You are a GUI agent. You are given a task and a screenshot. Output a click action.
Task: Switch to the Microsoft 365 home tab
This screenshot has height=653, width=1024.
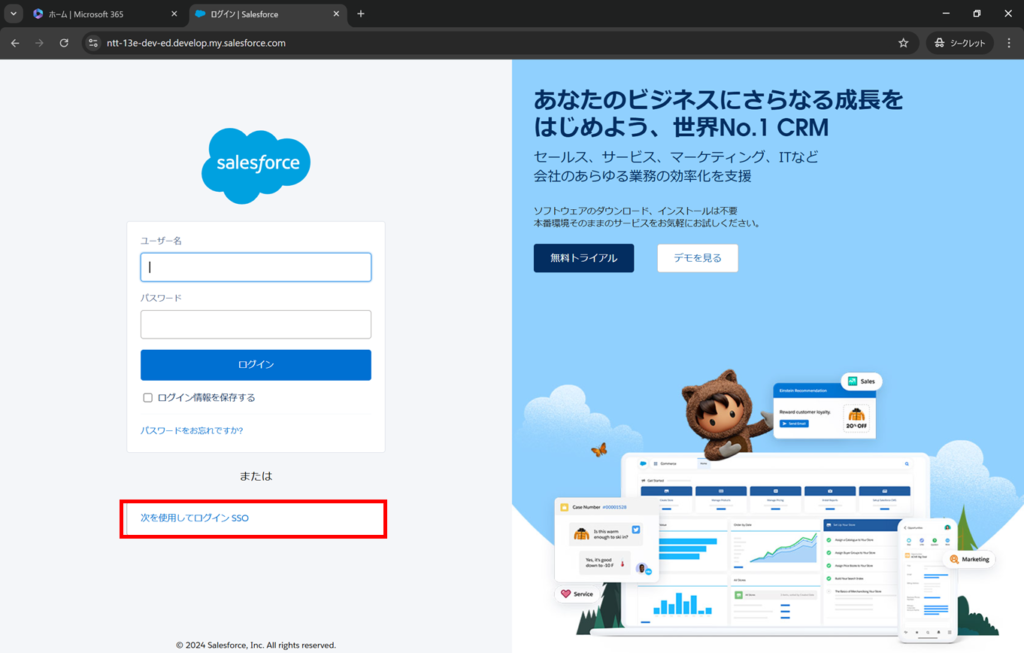click(98, 14)
